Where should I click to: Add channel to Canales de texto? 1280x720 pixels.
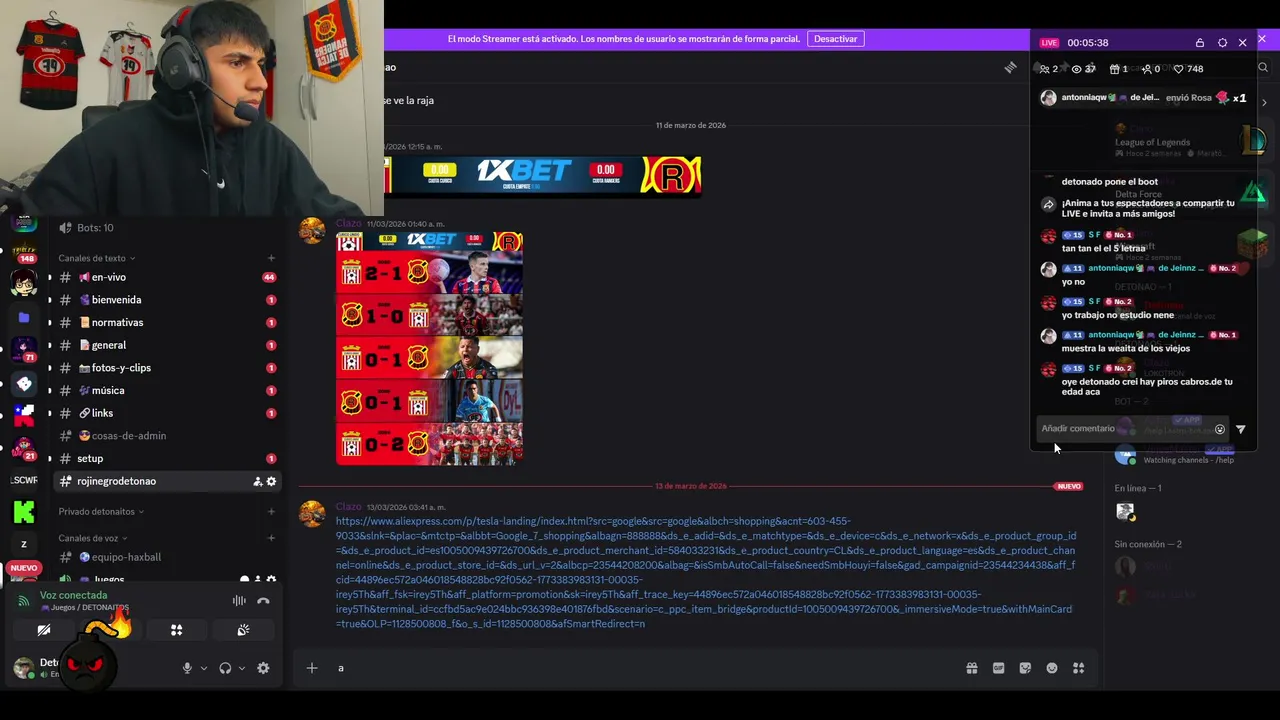point(271,258)
